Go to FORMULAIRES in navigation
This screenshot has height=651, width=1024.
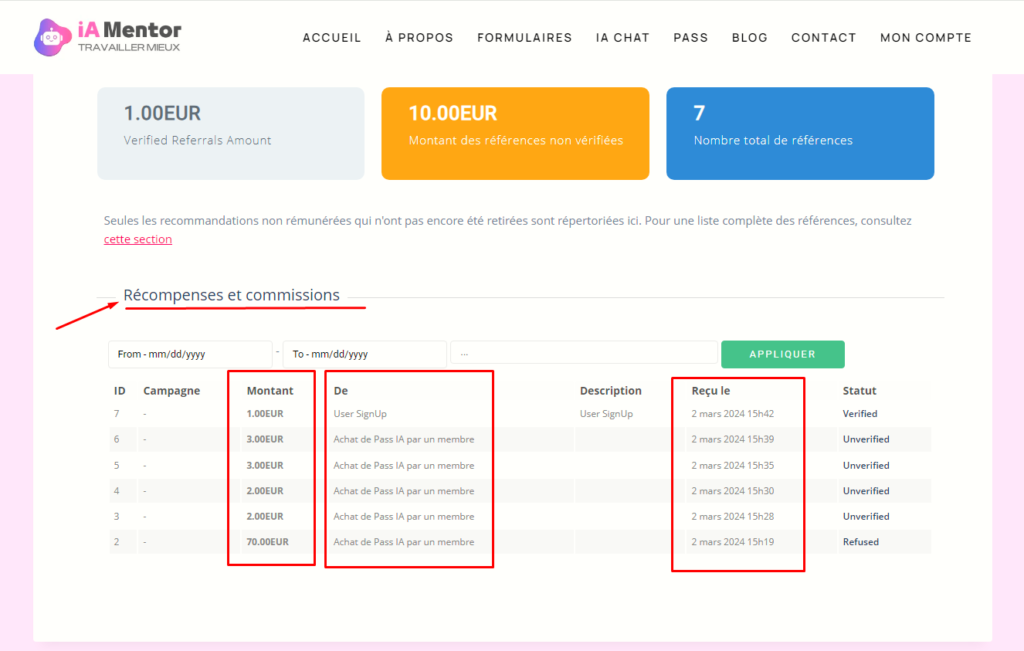(524, 38)
